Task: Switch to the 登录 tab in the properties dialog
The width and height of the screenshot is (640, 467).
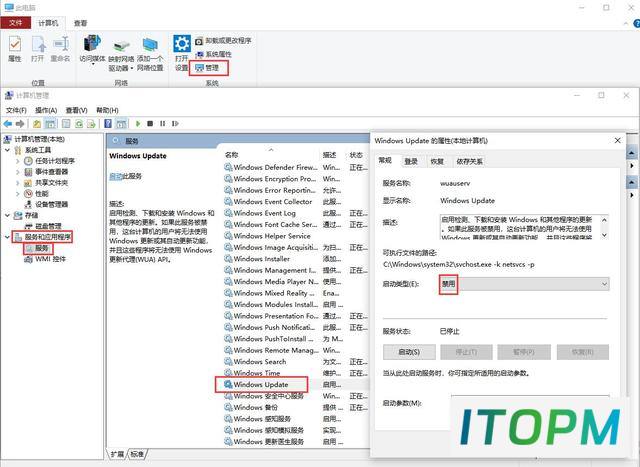Action: tap(411, 162)
